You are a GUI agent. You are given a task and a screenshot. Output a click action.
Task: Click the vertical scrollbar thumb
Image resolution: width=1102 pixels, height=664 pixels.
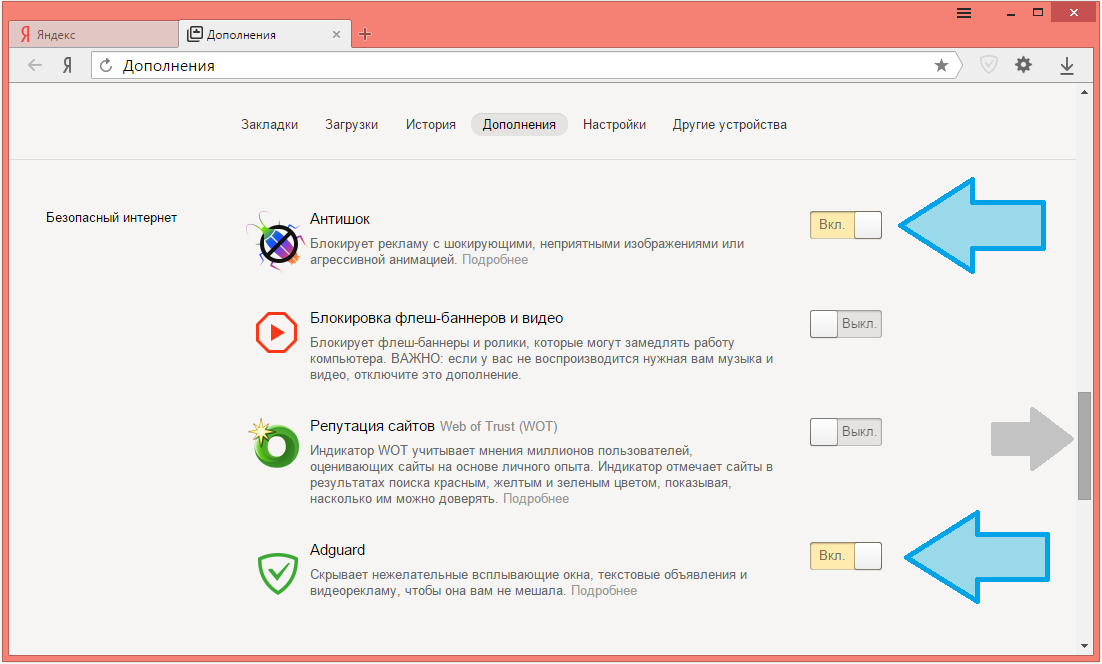(1084, 445)
